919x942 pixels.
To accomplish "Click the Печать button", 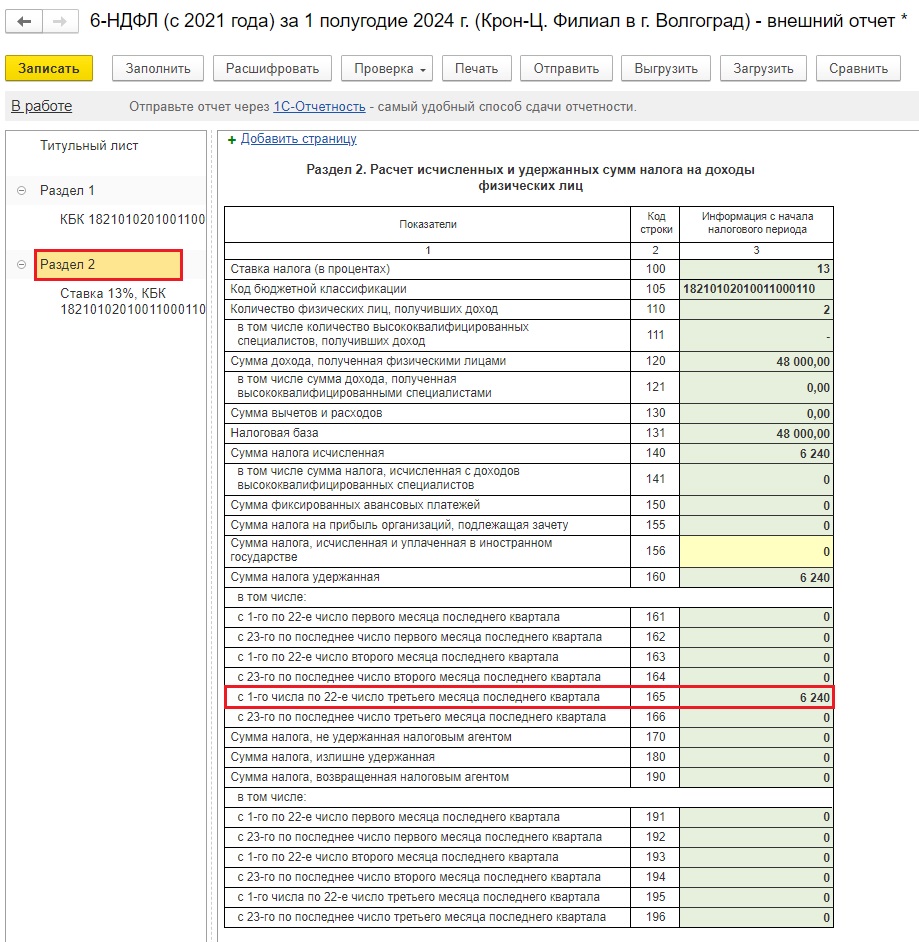I will coord(476,68).
